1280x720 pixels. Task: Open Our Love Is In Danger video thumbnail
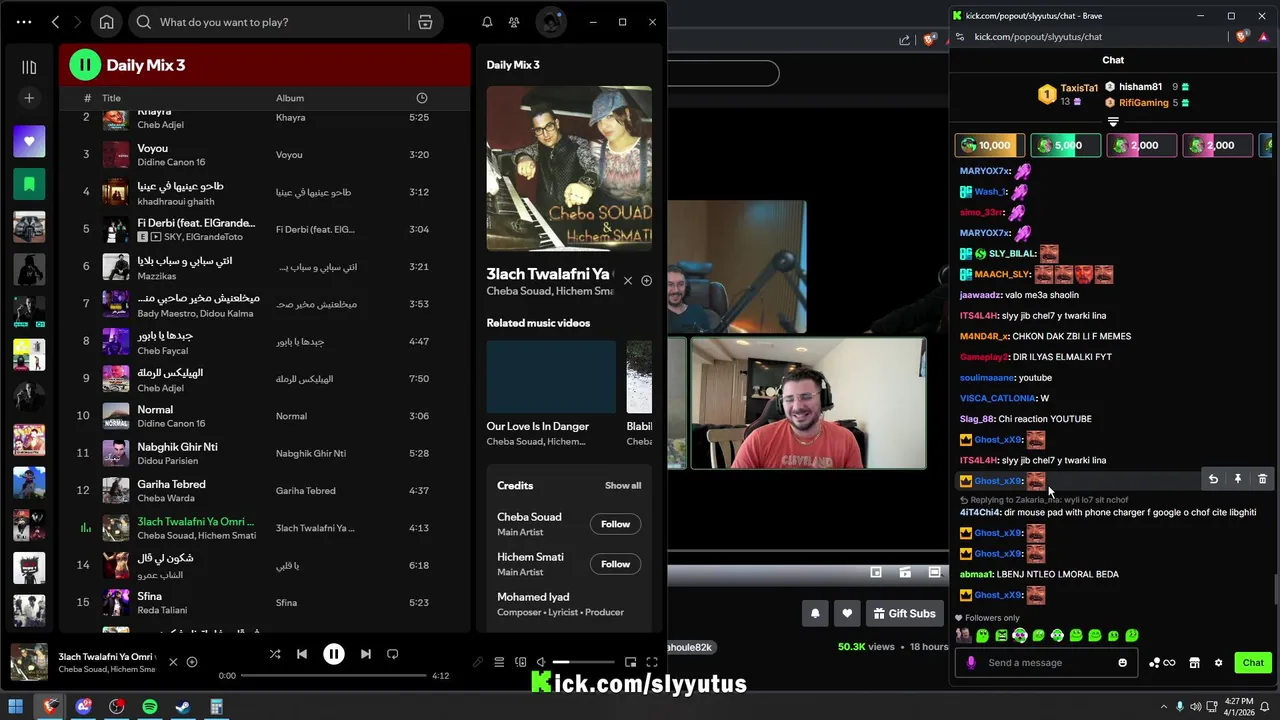point(551,376)
